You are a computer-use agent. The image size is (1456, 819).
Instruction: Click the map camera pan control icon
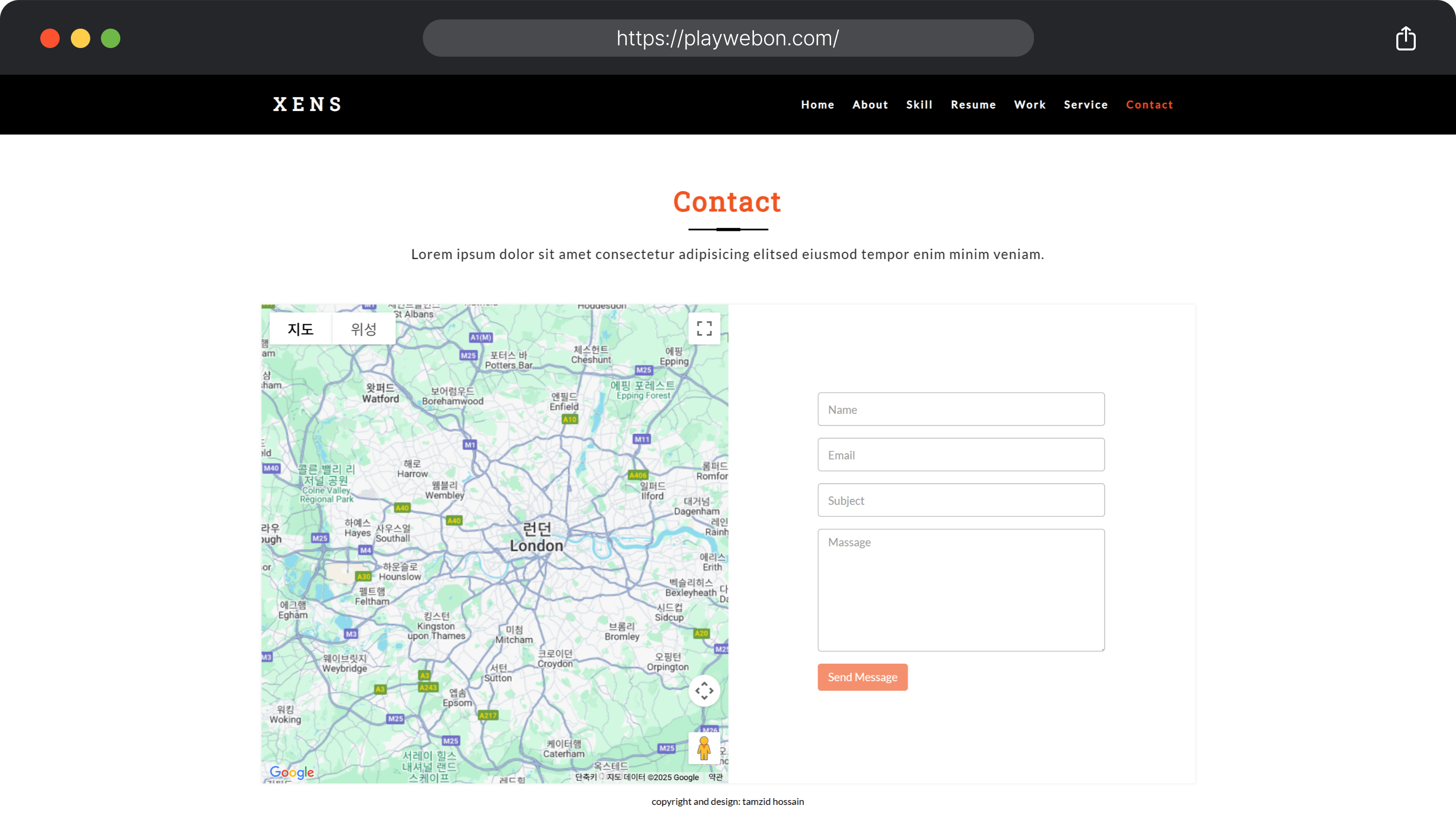[704, 690]
